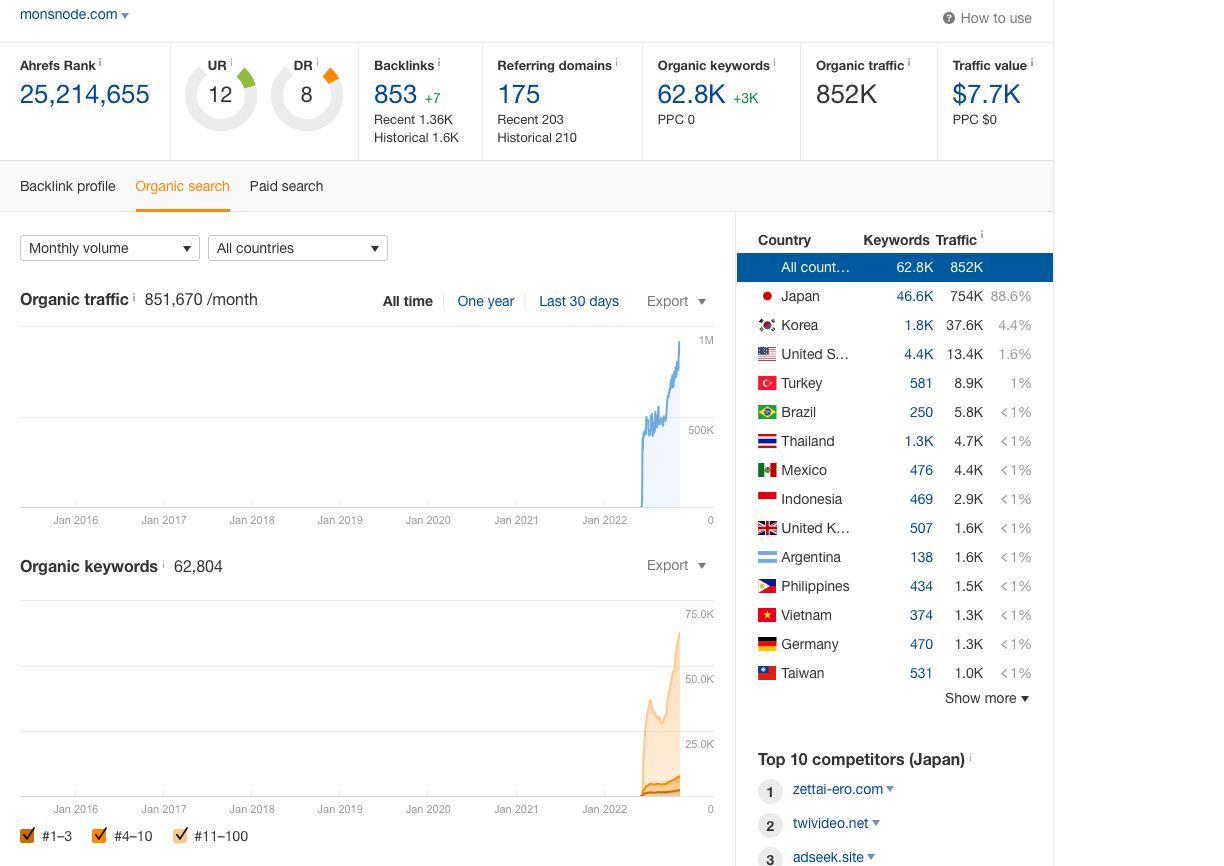Click the Keywords column header
This screenshot has height=866, width=1224.
point(897,240)
